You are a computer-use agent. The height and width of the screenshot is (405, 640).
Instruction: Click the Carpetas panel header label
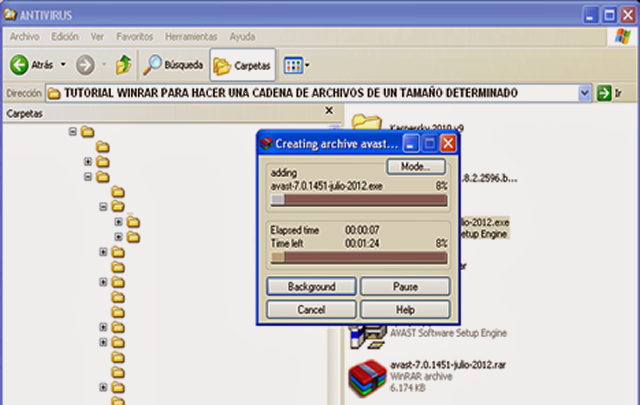click(24, 113)
